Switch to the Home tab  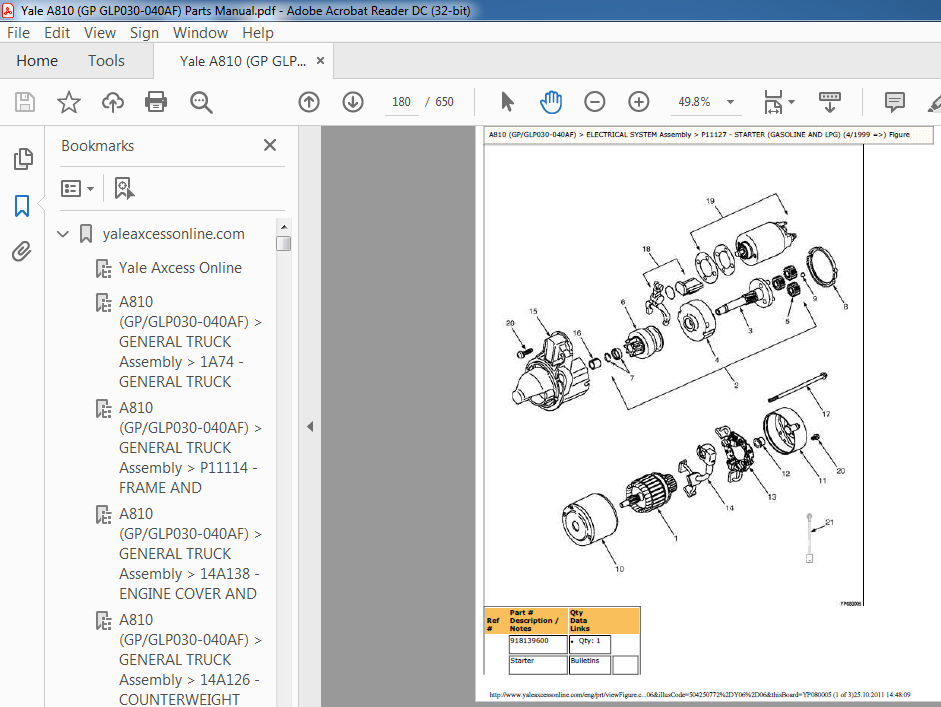[37, 61]
